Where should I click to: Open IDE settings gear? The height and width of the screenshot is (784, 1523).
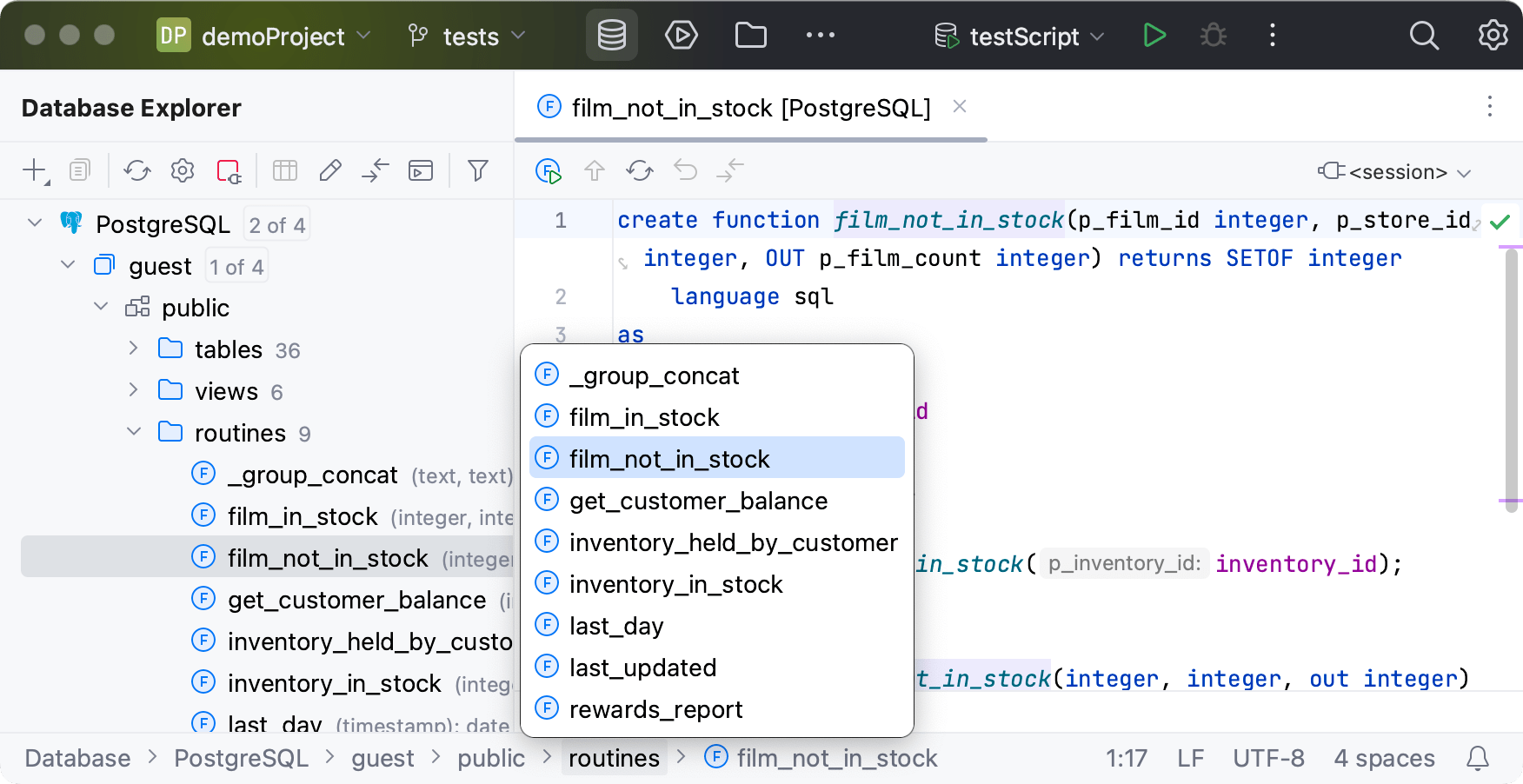tap(1493, 36)
